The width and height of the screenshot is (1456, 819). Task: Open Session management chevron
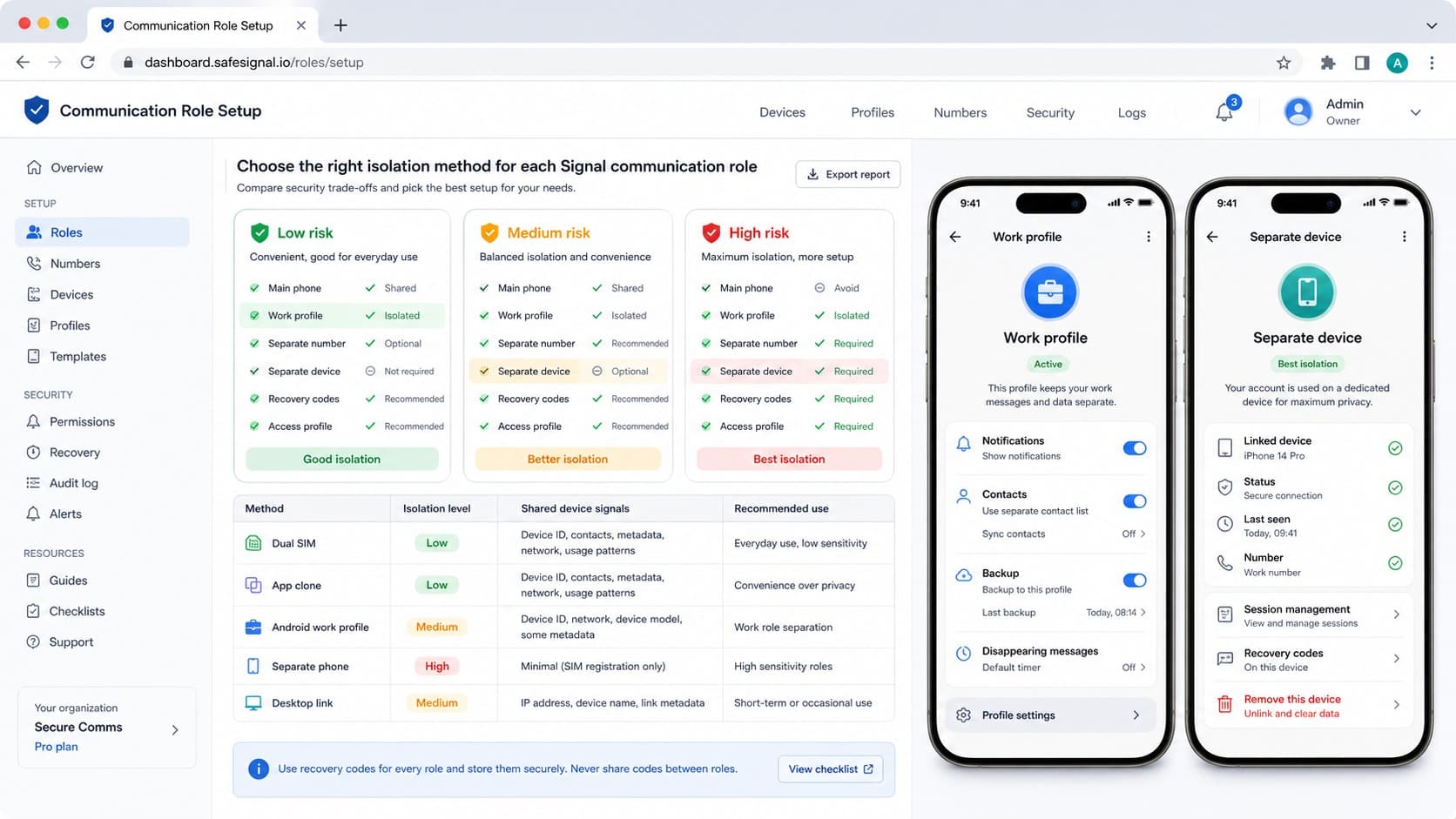click(x=1396, y=615)
